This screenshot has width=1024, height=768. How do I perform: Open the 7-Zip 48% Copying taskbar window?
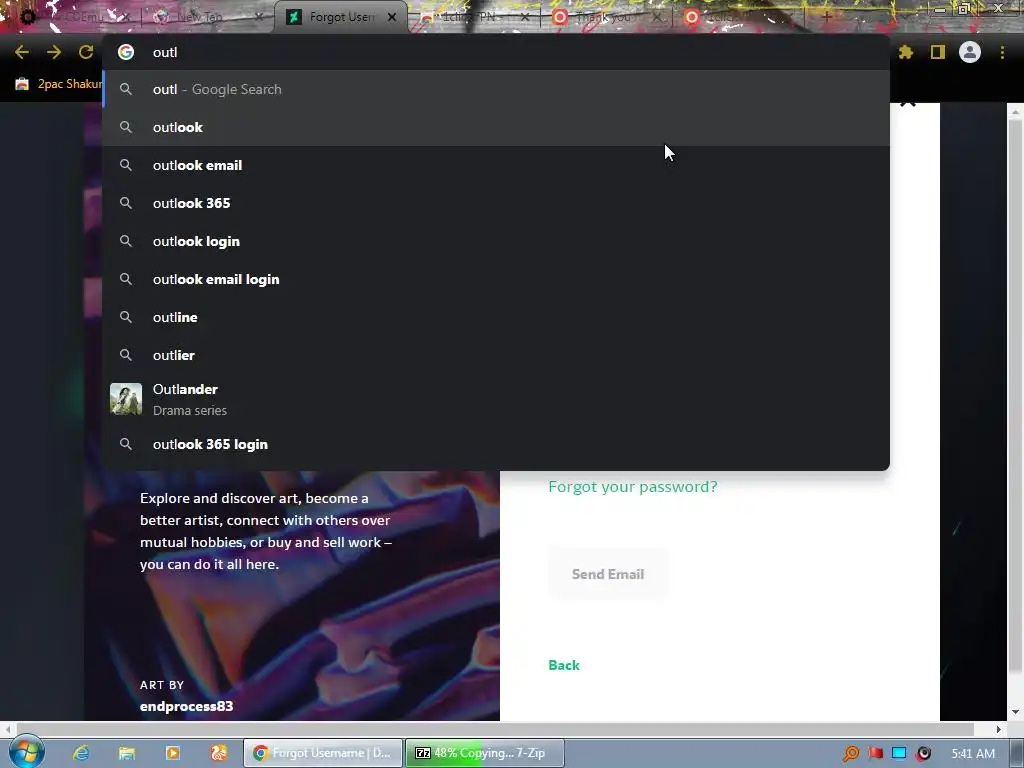tap(484, 753)
